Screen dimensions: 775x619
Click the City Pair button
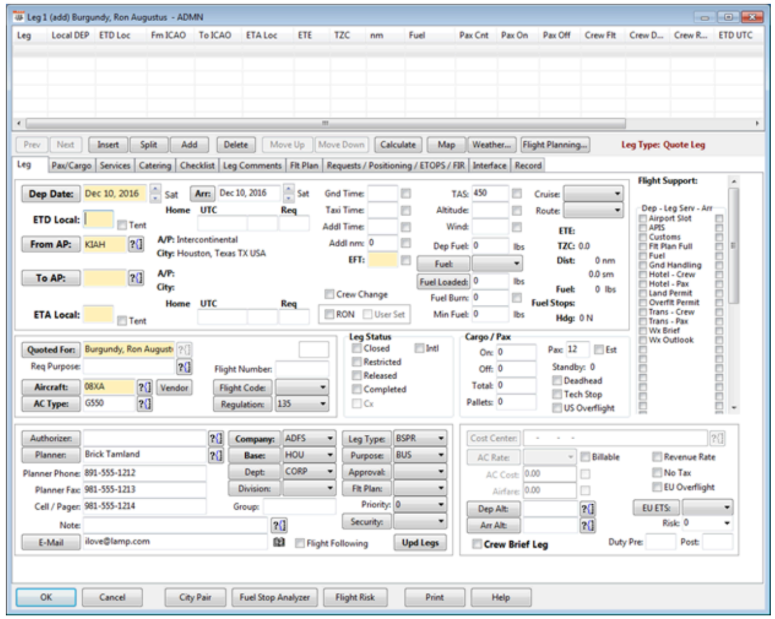click(195, 597)
